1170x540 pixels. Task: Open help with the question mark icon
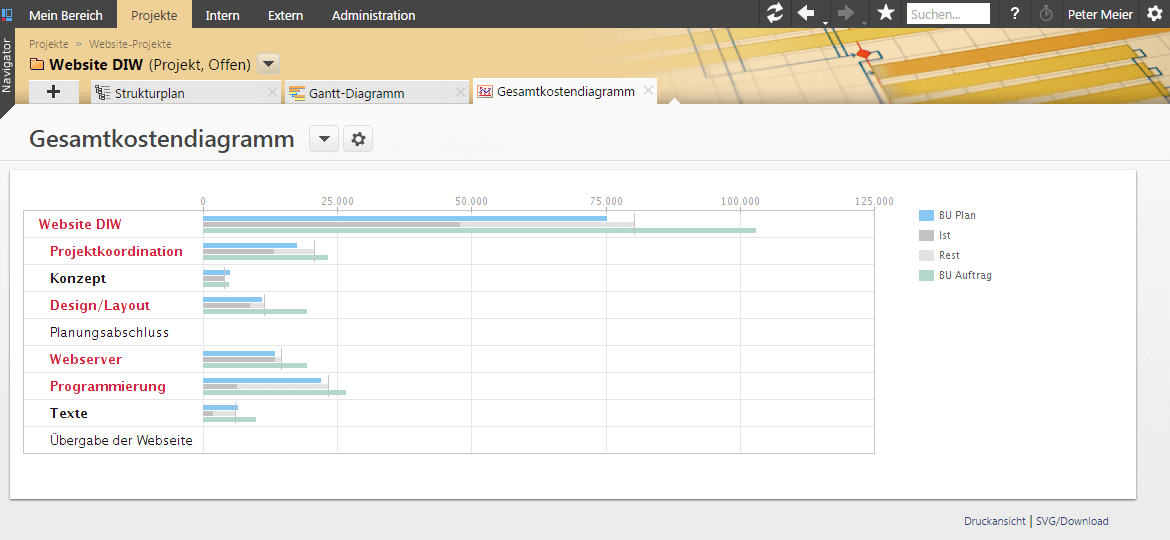(x=1015, y=13)
